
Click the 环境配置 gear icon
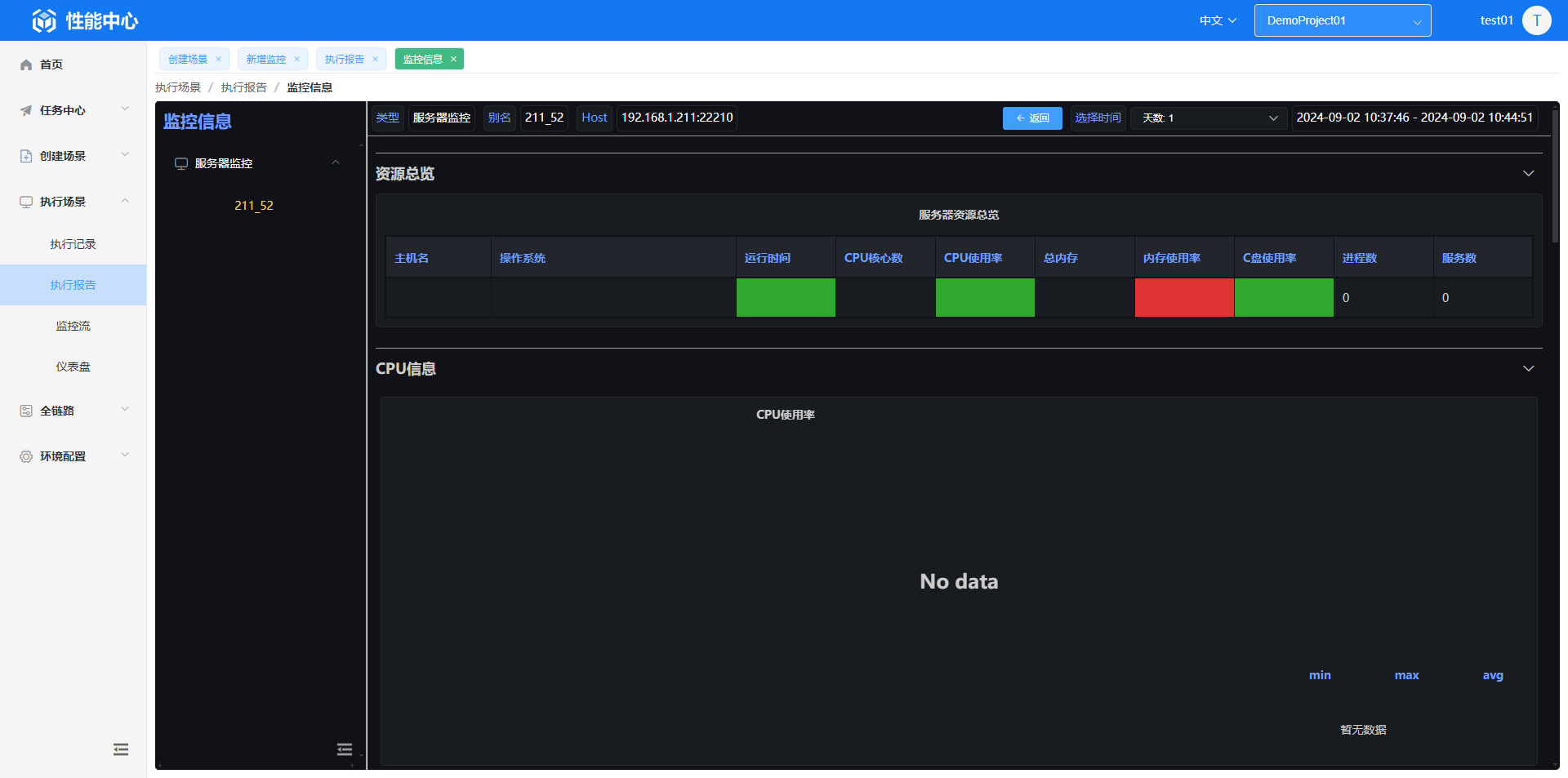pos(26,456)
